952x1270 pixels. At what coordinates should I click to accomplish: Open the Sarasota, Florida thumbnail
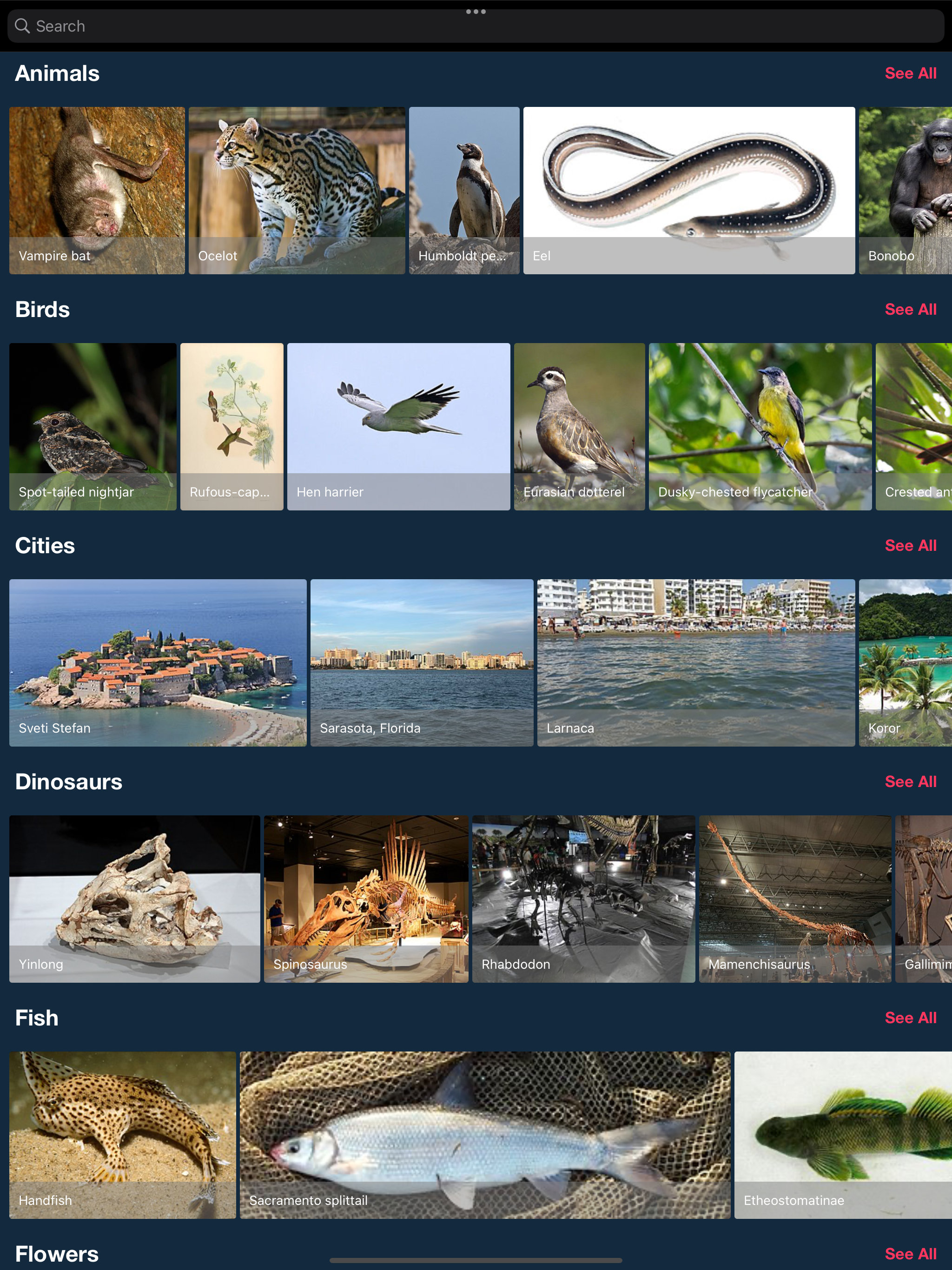(422, 662)
